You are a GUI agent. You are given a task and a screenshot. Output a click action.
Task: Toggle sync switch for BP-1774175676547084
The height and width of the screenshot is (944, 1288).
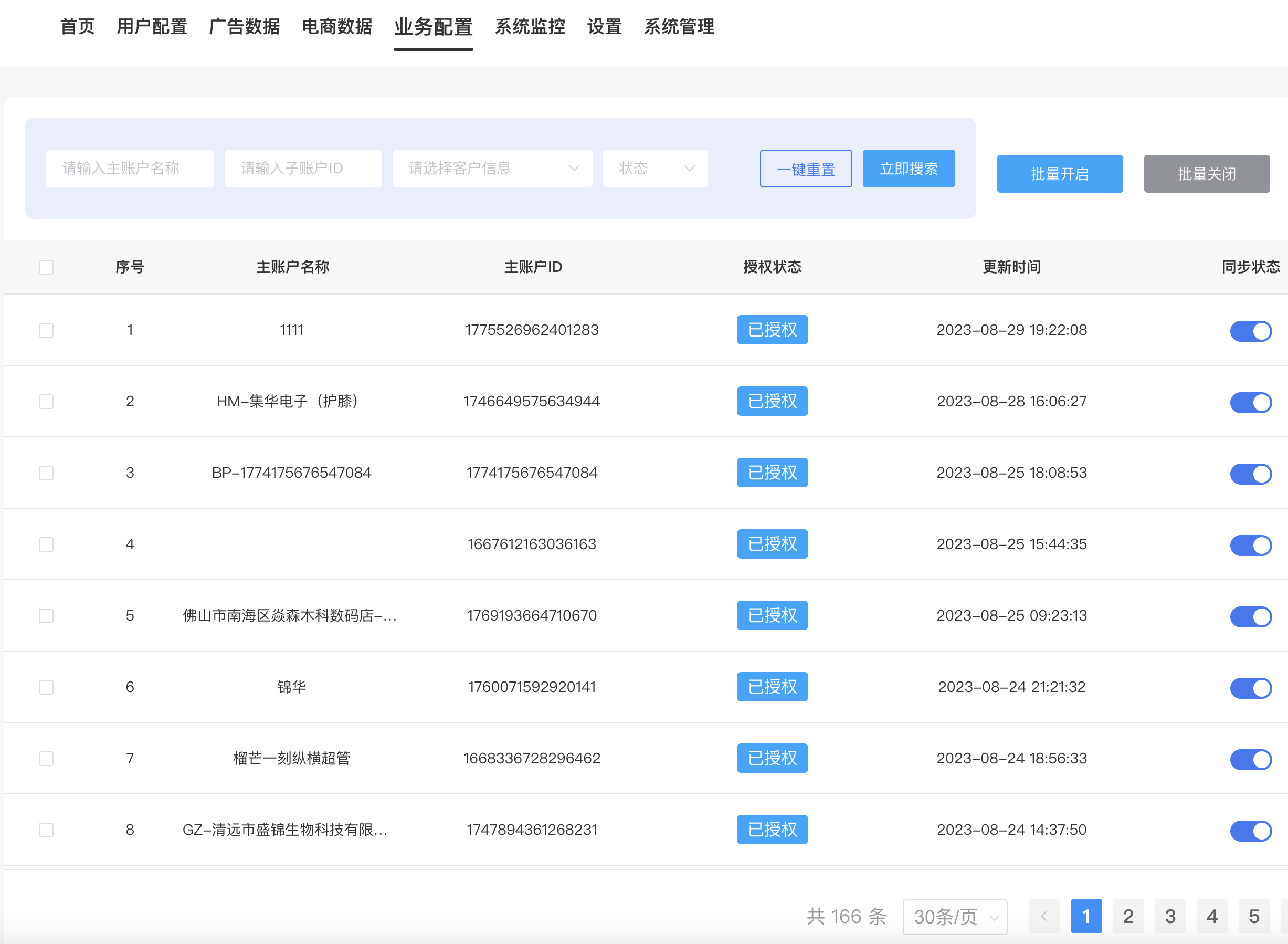[x=1251, y=474]
